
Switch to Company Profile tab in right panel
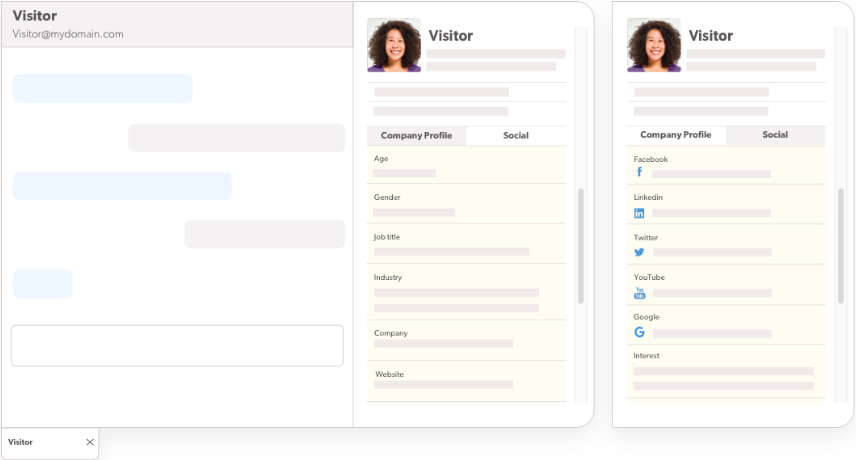(676, 135)
